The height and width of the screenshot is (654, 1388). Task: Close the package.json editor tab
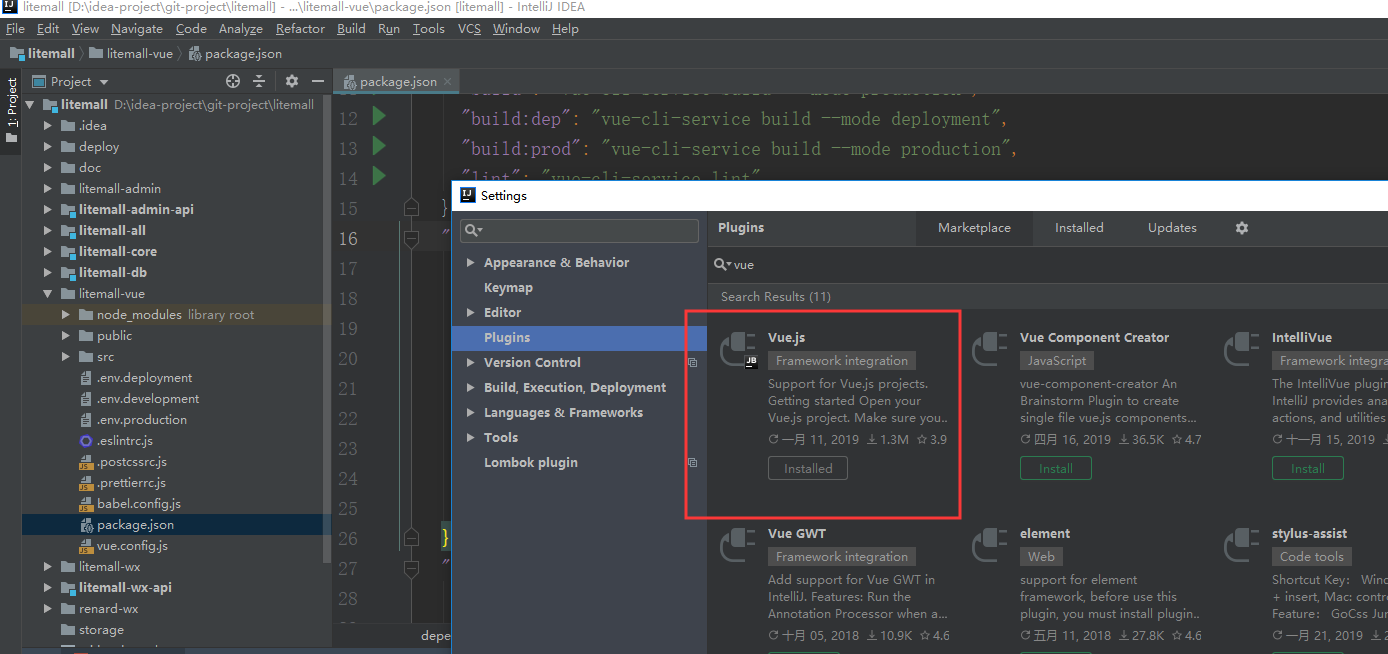pos(447,82)
